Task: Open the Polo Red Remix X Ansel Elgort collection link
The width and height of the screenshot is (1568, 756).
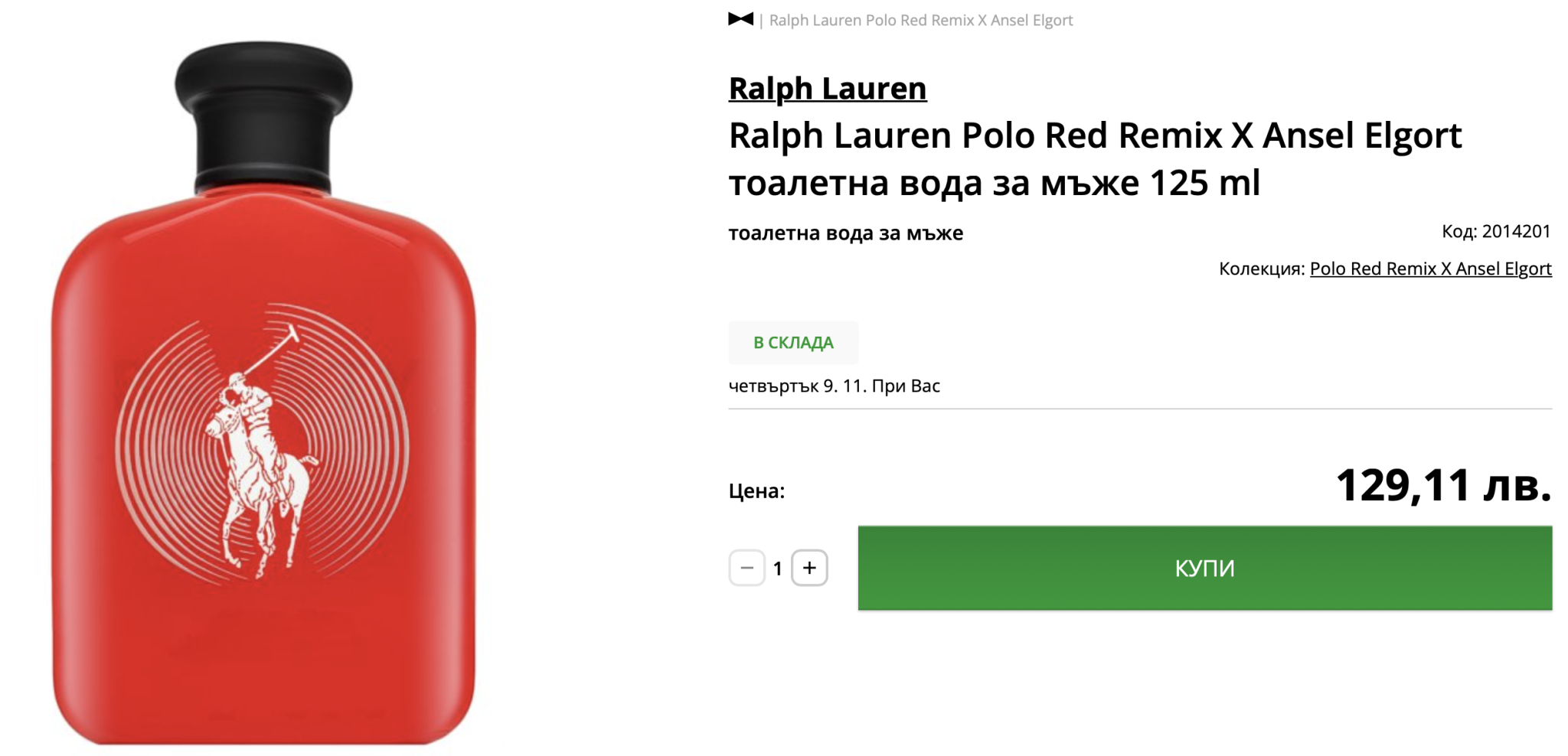Action: (x=1431, y=269)
